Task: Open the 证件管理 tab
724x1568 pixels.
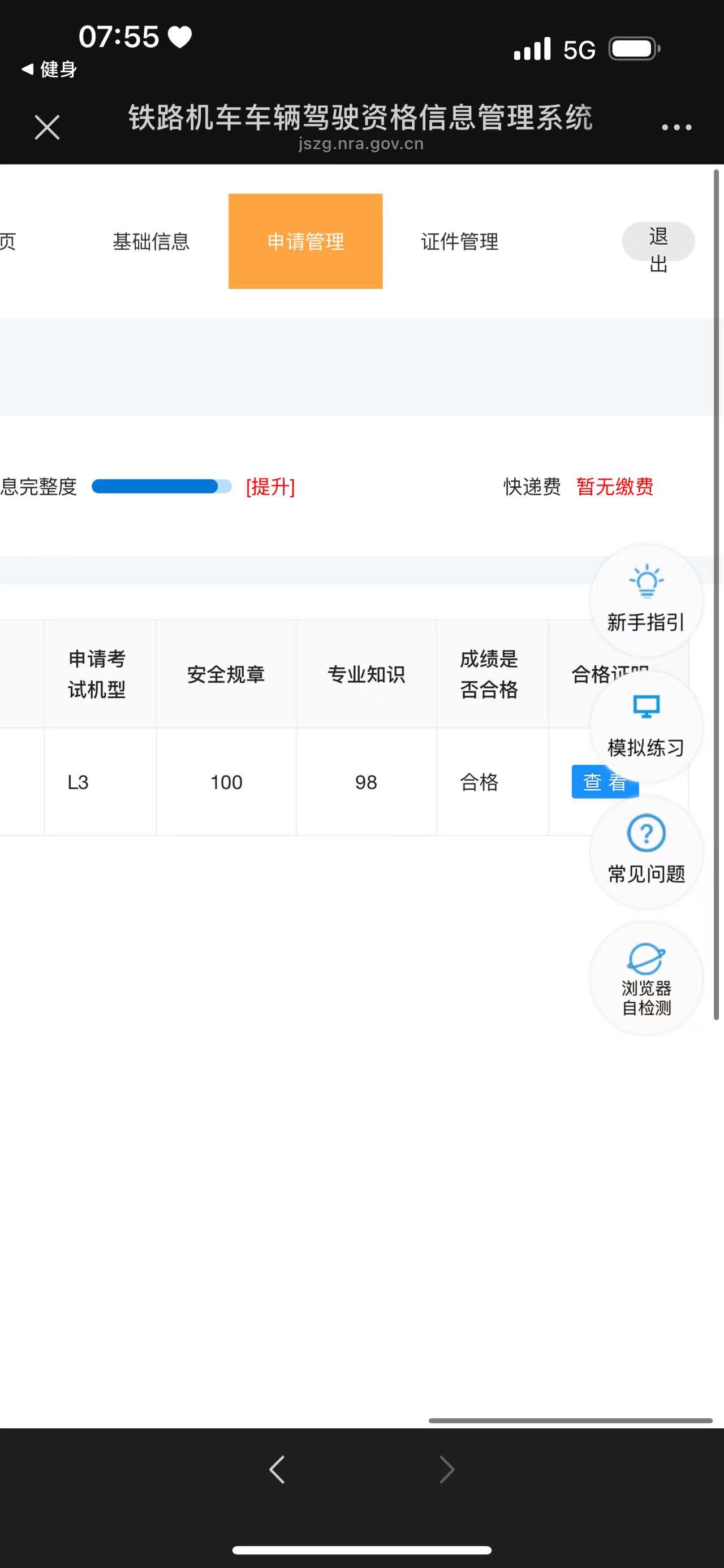Action: (x=460, y=242)
